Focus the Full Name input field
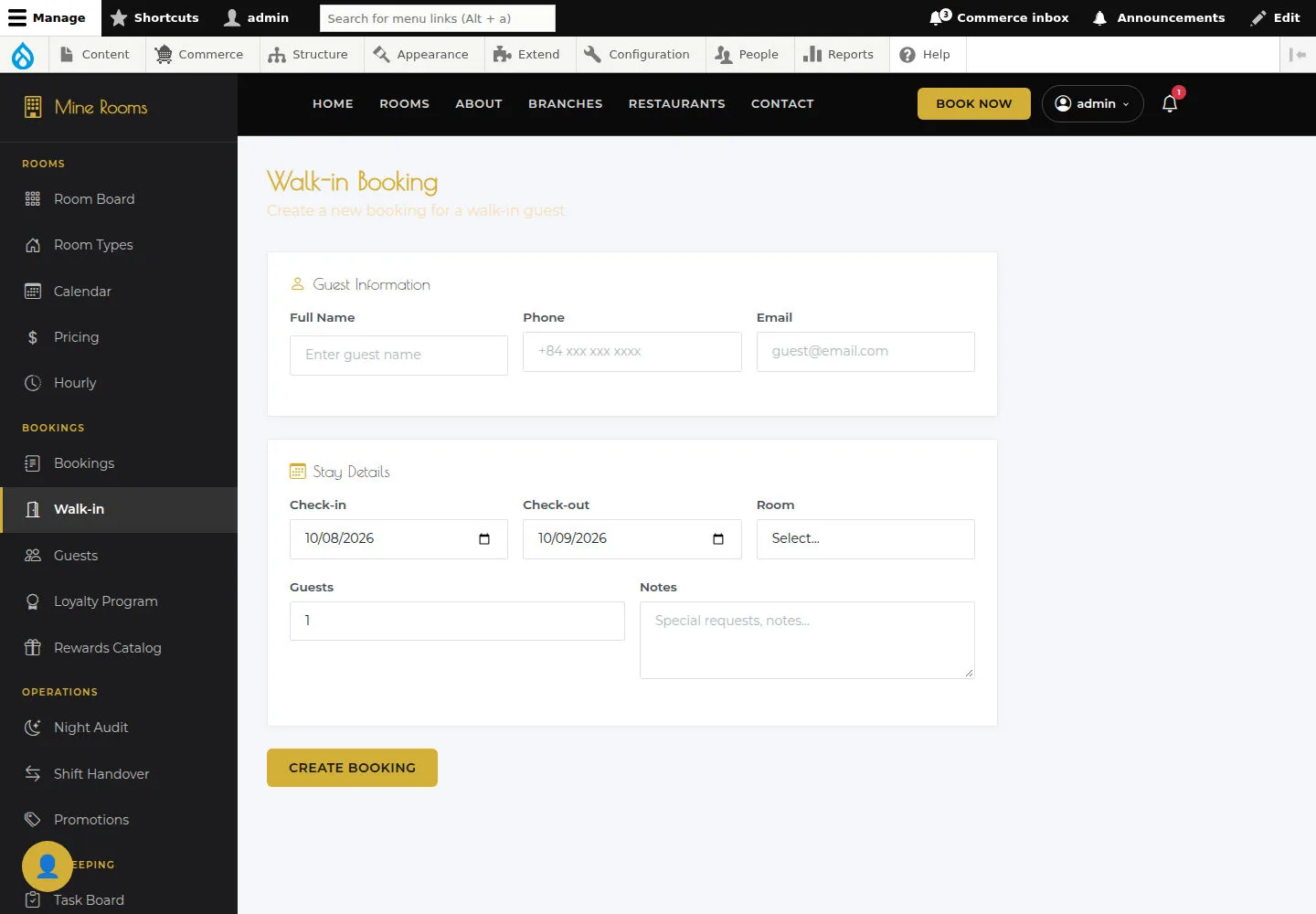 click(398, 356)
